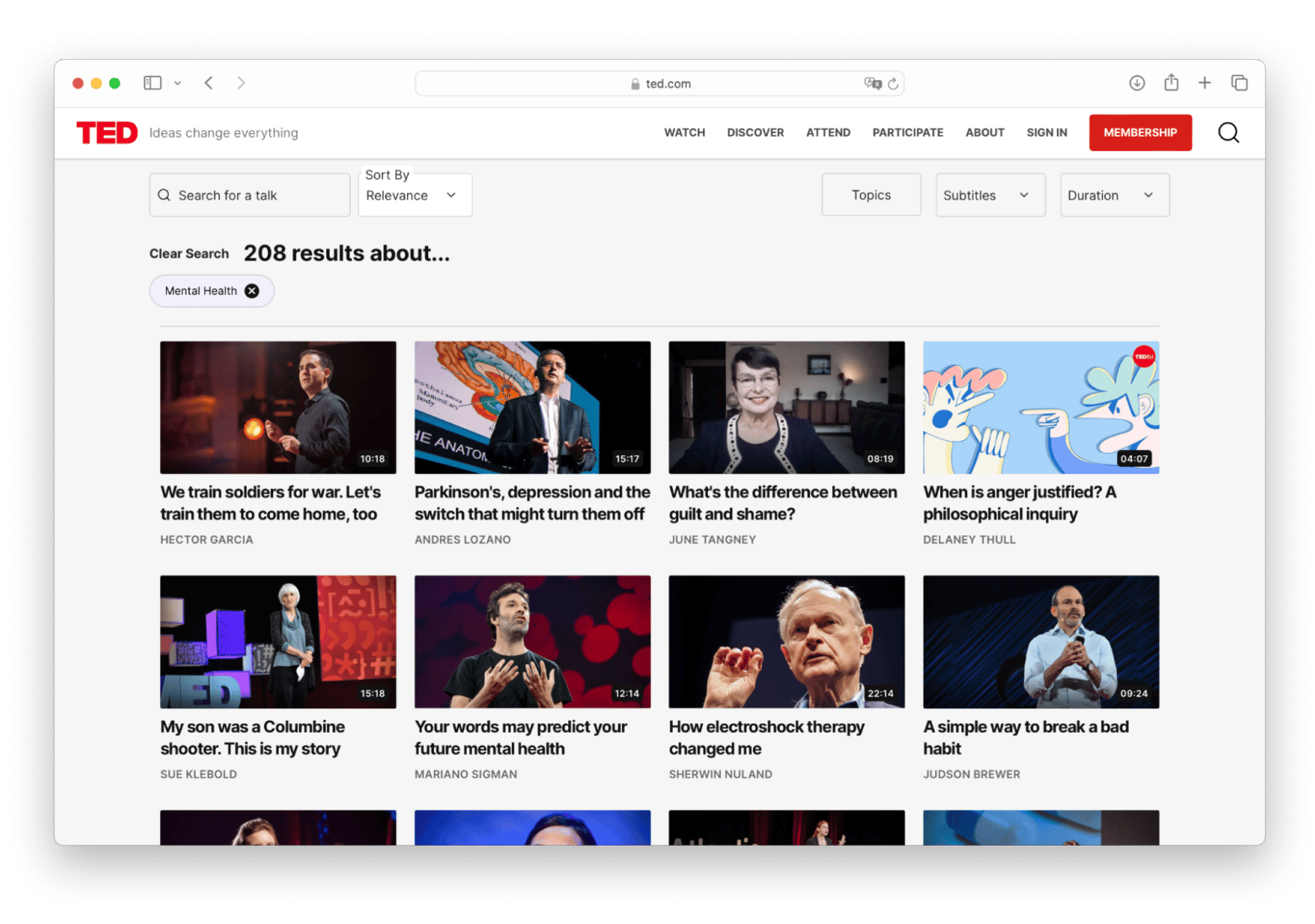Viewport: 1315px width, 924px height.
Task: Reload the page with refresh icon
Action: coord(894,83)
